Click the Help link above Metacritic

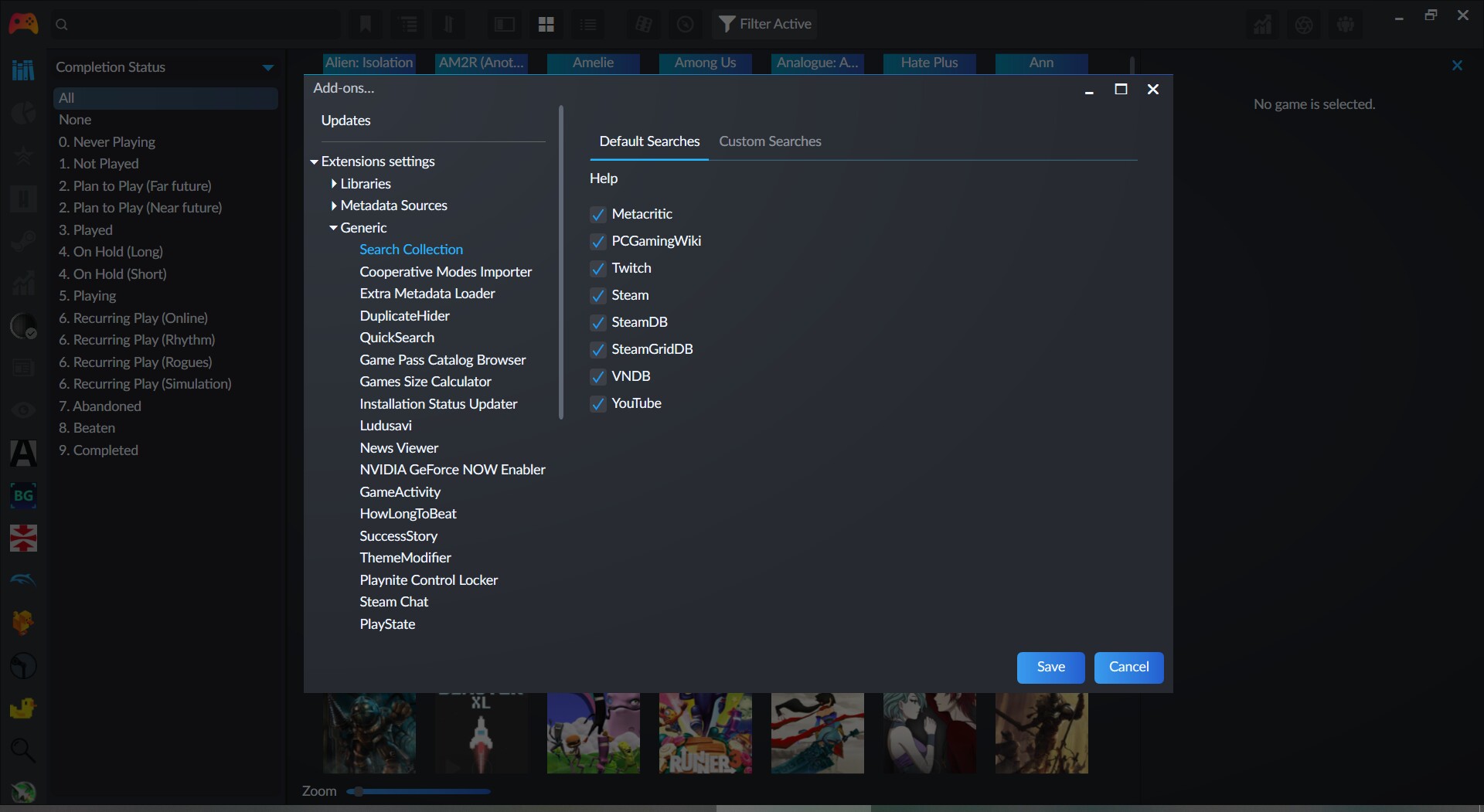pos(604,178)
